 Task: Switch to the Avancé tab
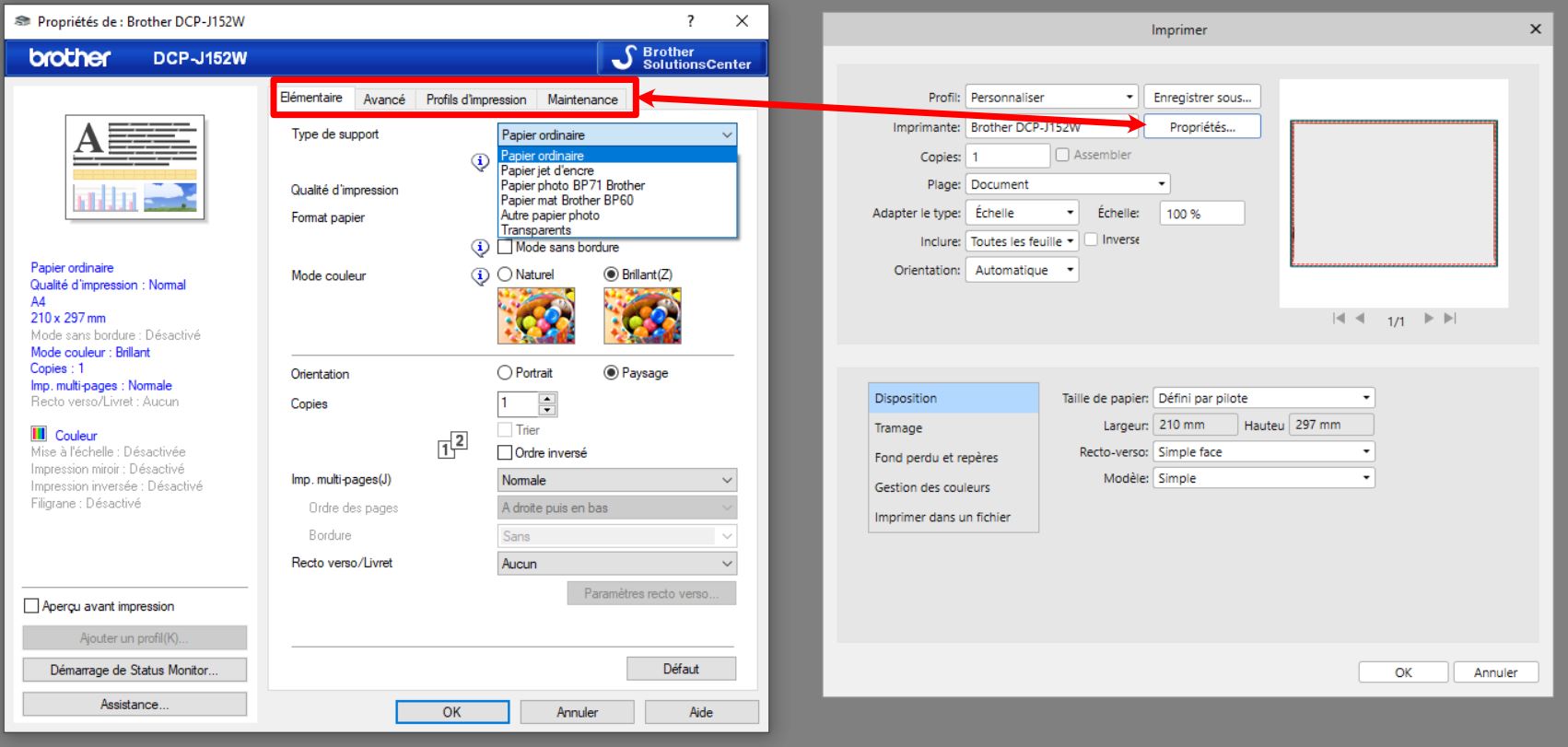(x=384, y=99)
